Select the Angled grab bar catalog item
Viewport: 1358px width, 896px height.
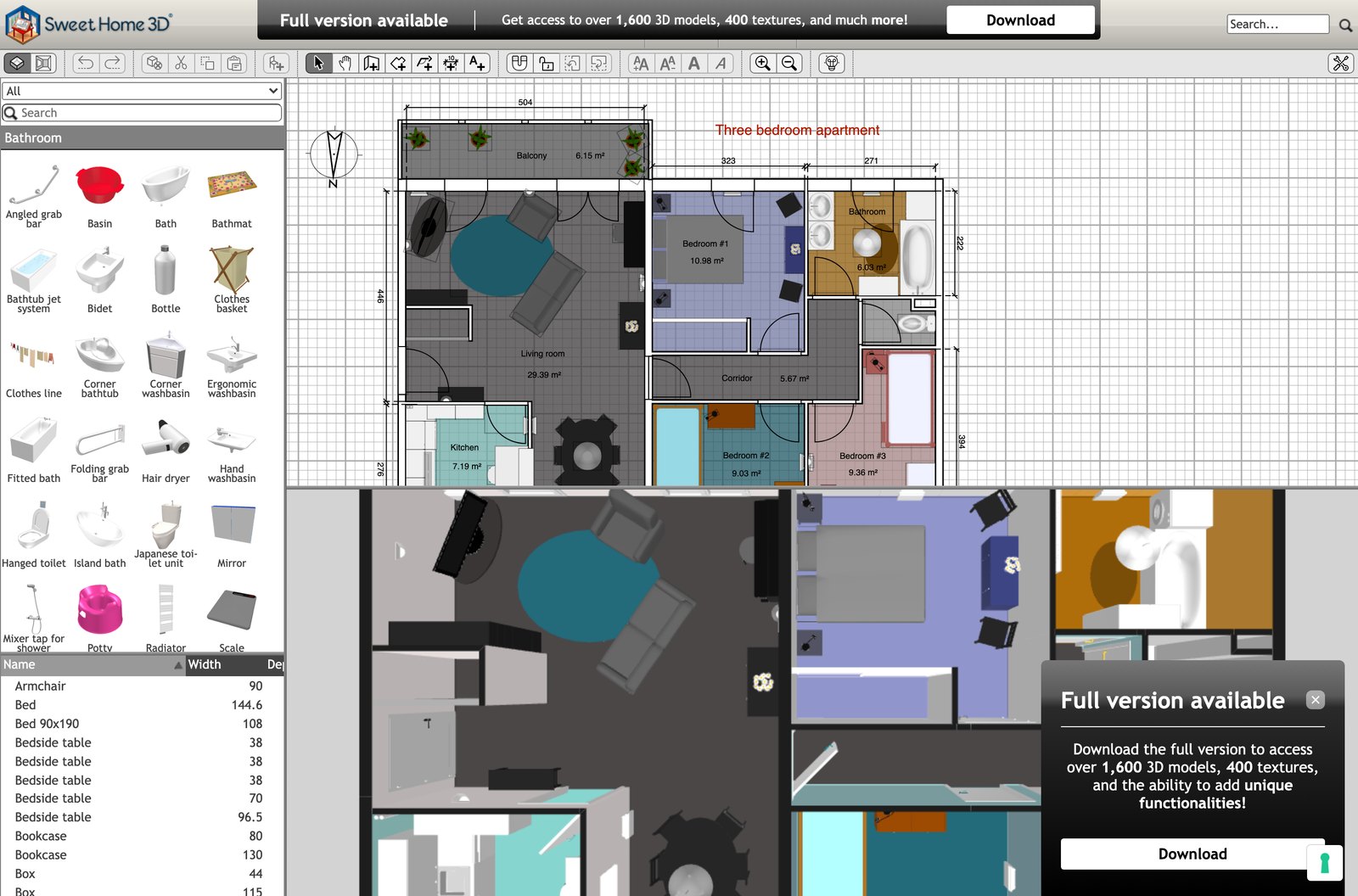coord(34,197)
